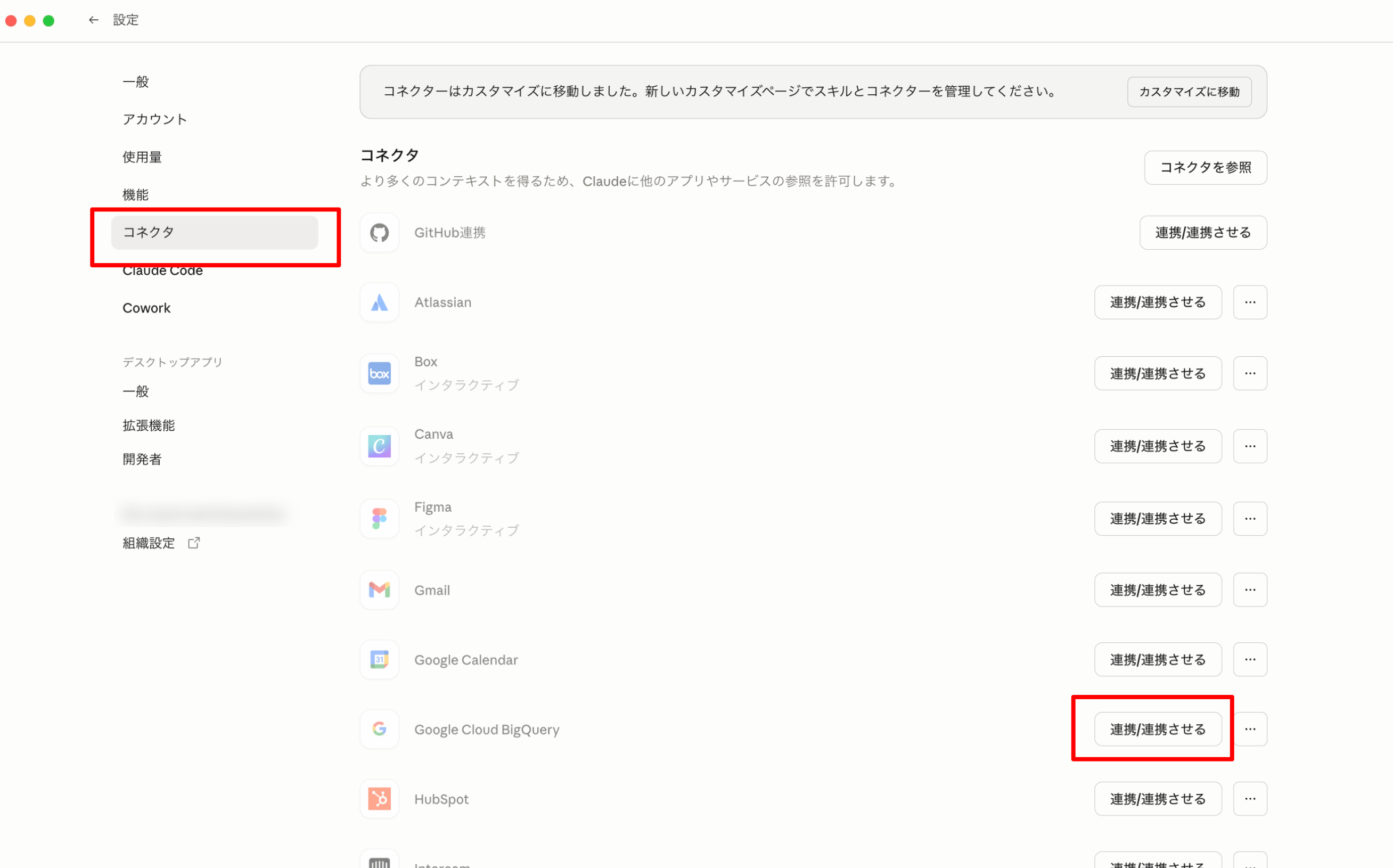
Task: Click the Google Calendar icon
Action: coord(379,660)
